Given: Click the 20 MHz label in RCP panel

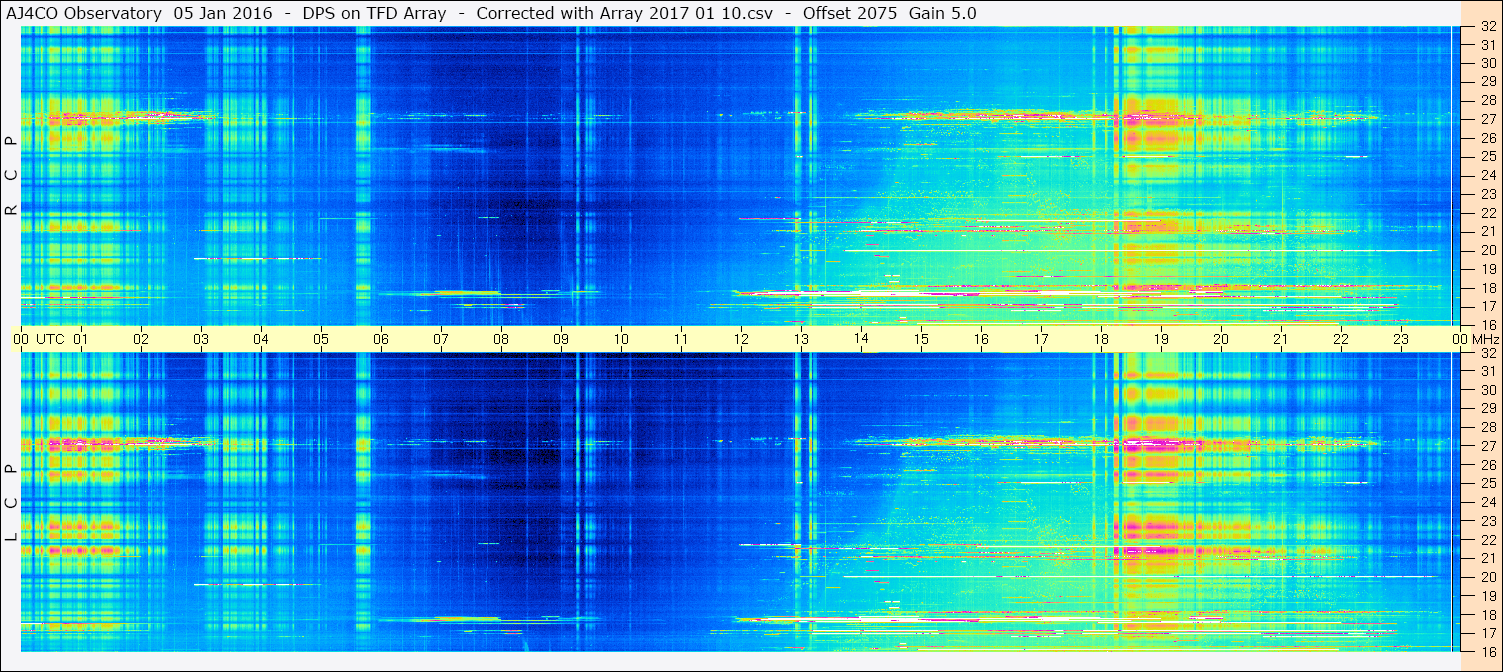Looking at the screenshot, I should (1487, 250).
